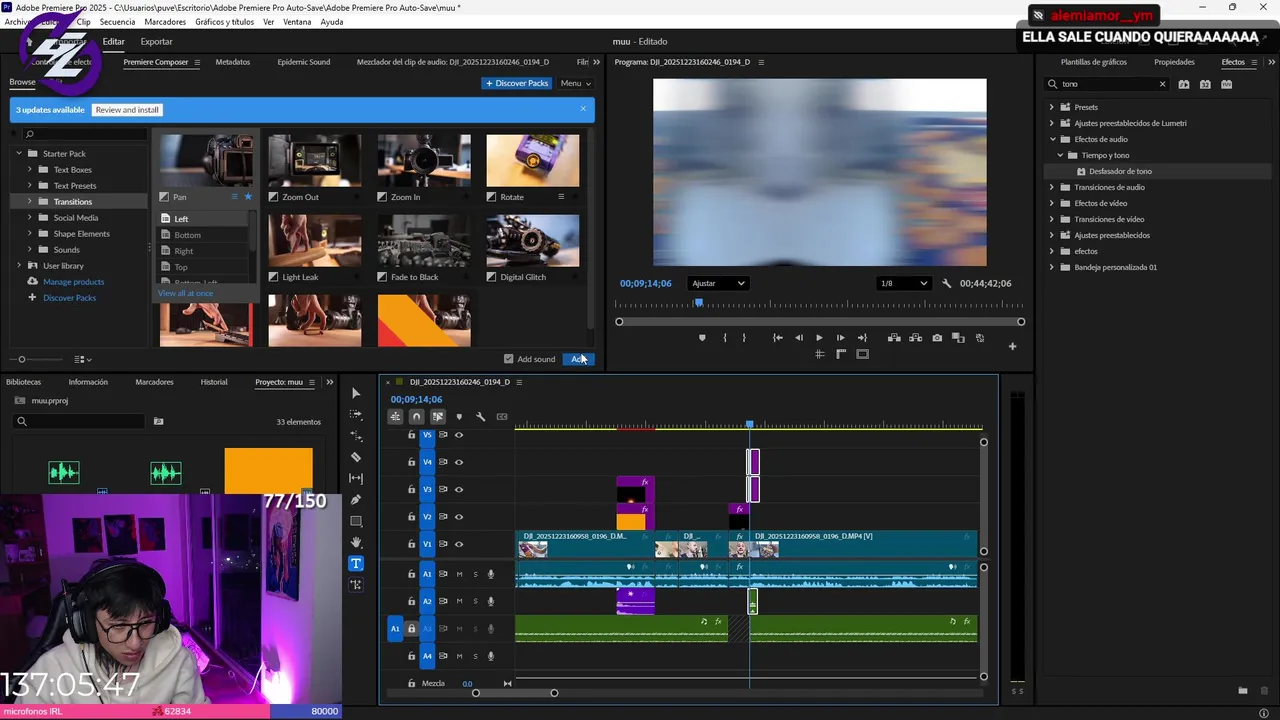Open the Exportar workspace tab
This screenshot has height=720, width=1280.
click(x=156, y=42)
